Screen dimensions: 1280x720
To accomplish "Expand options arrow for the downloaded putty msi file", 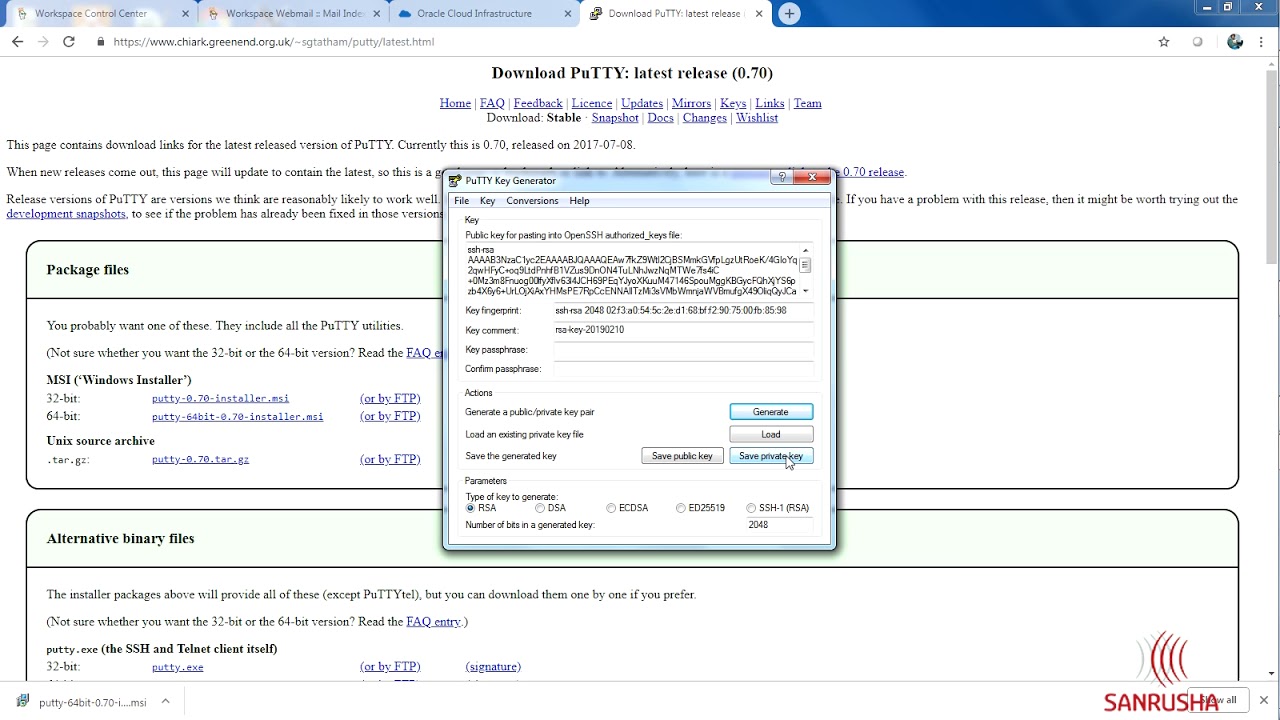I will tap(165, 702).
